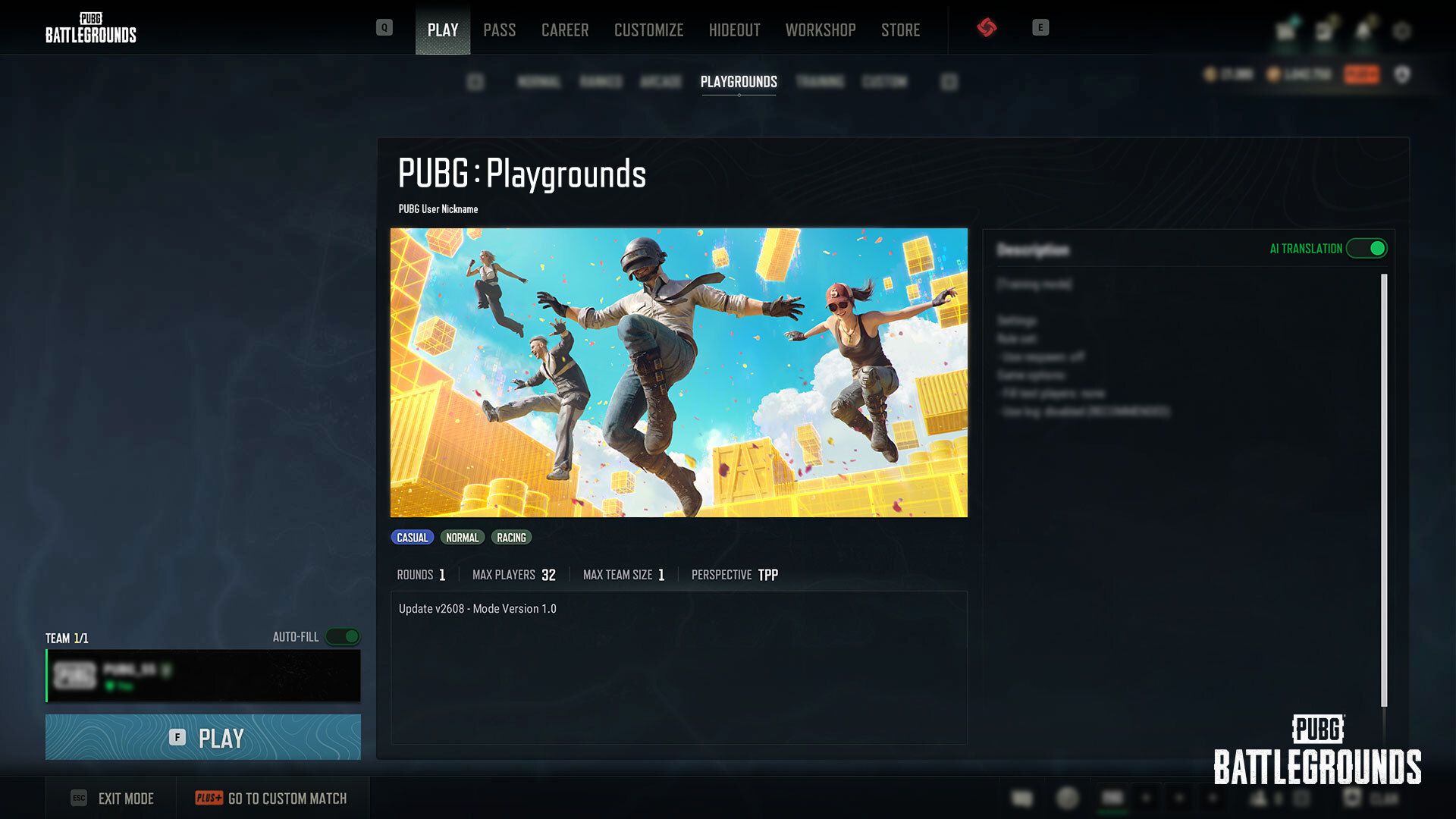The image size is (1456, 819).
Task: Click the "MAX TEAM SIZE 1" value
Action: 624,575
